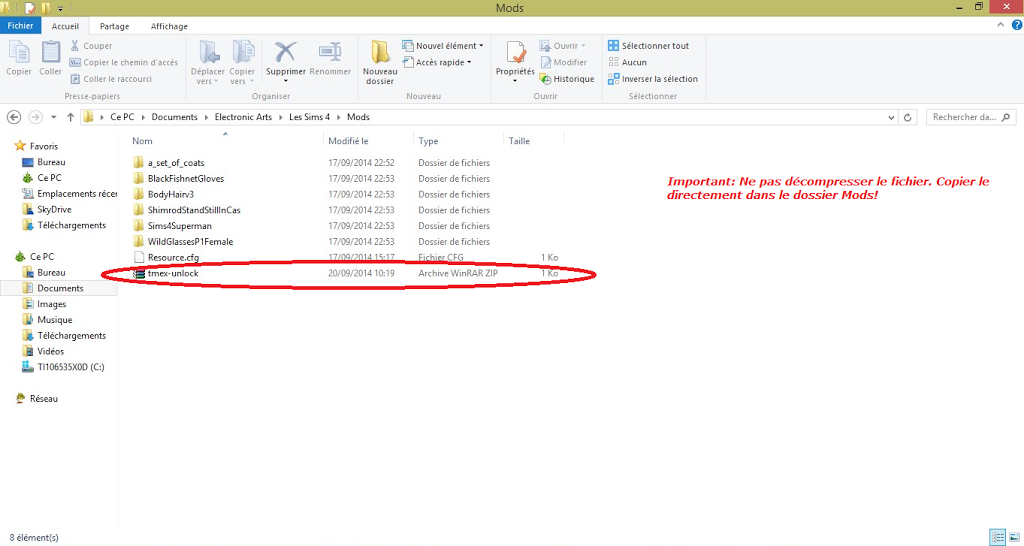Select the WildGlassesP1Female folder
This screenshot has width=1024, height=546.
click(x=182, y=241)
